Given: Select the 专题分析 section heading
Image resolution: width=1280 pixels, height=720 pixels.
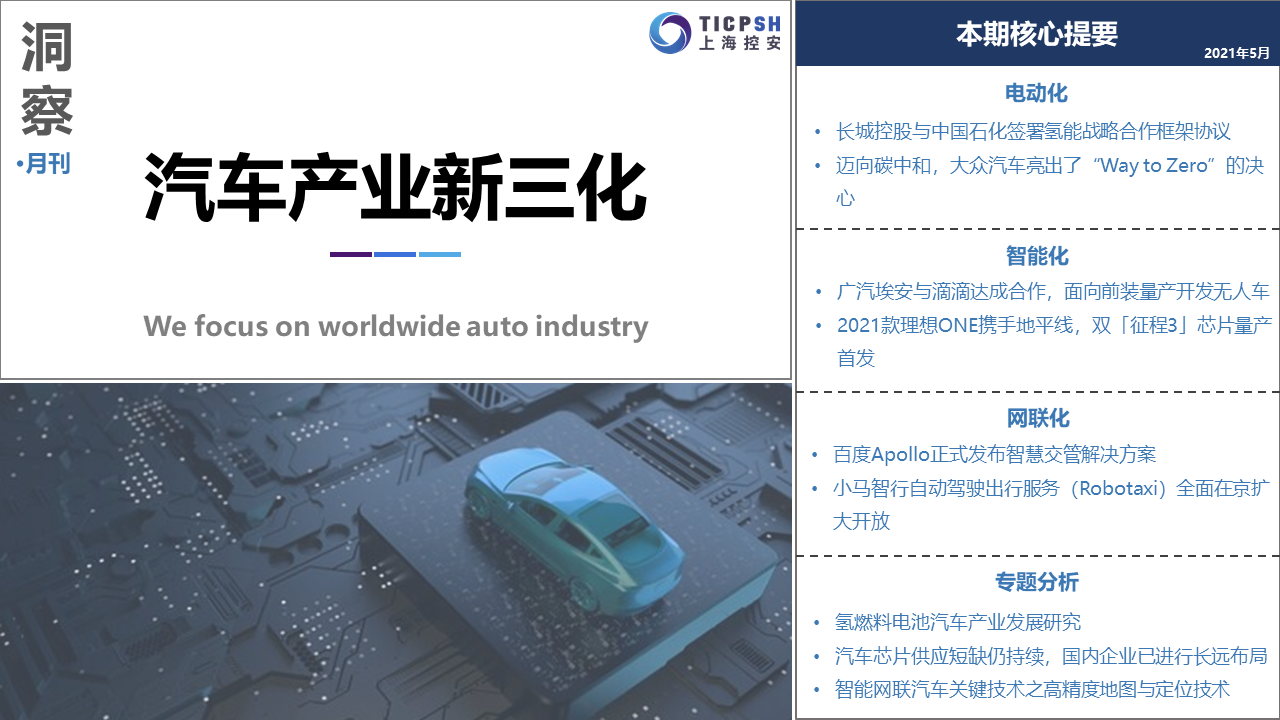Looking at the screenshot, I should click(1036, 582).
